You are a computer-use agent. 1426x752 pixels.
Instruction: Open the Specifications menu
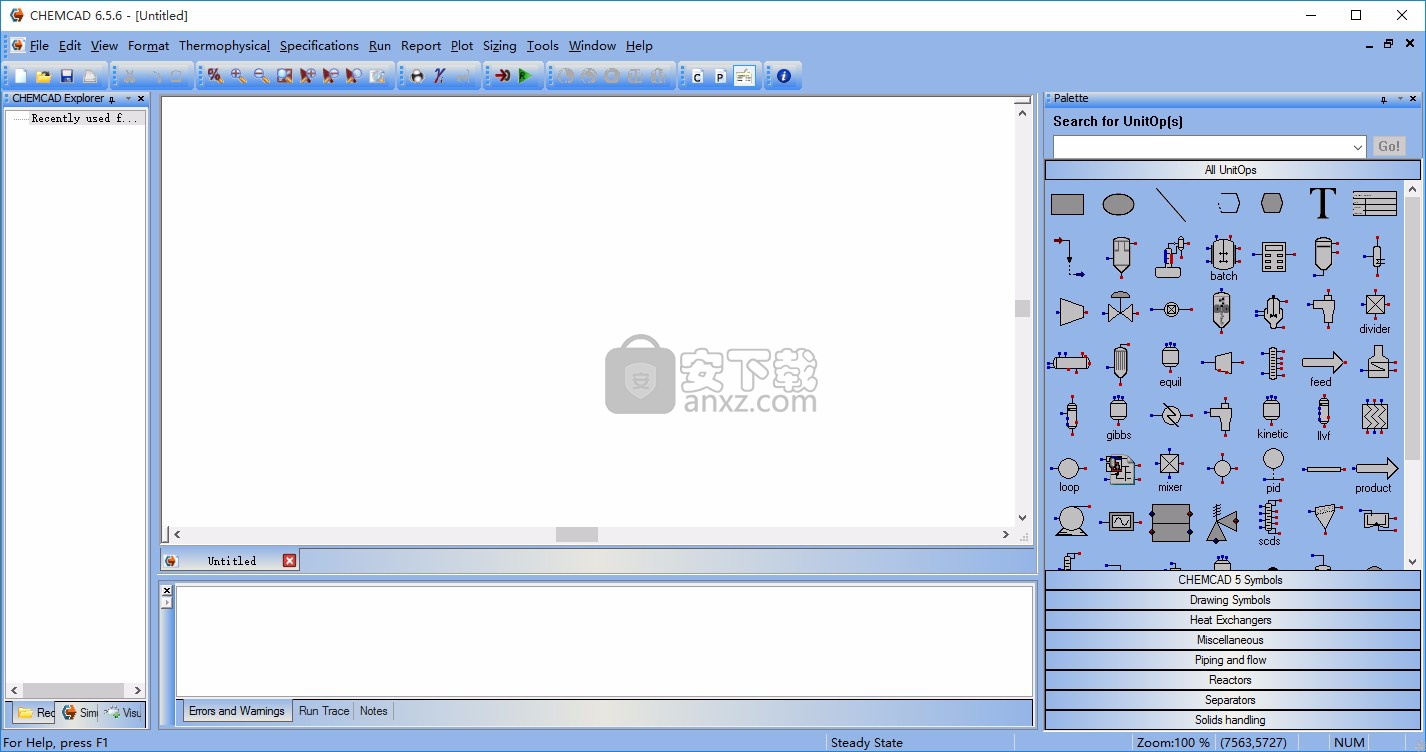tap(319, 46)
